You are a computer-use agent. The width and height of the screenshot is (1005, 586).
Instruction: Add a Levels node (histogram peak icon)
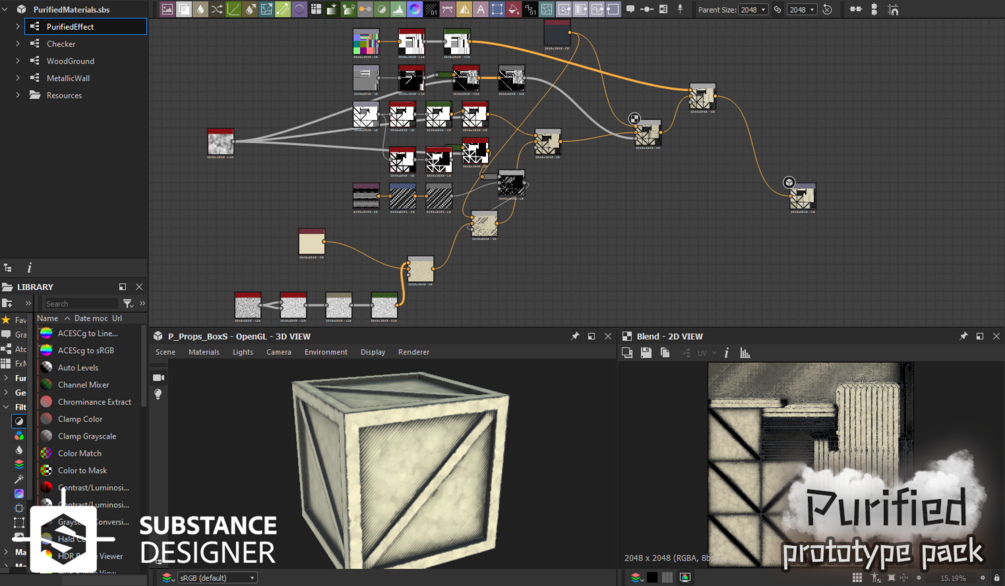point(398,9)
